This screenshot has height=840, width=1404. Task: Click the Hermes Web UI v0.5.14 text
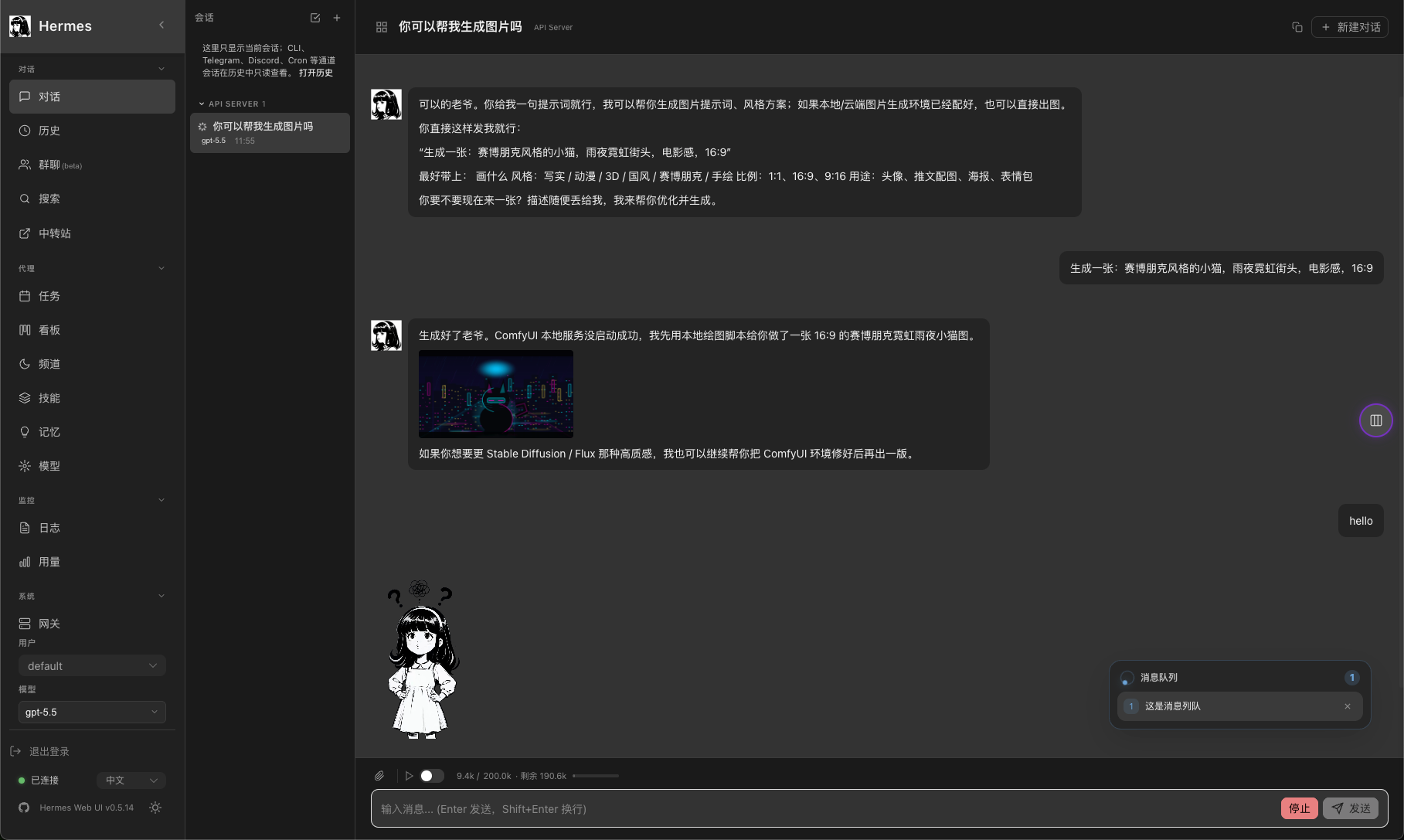tap(87, 808)
